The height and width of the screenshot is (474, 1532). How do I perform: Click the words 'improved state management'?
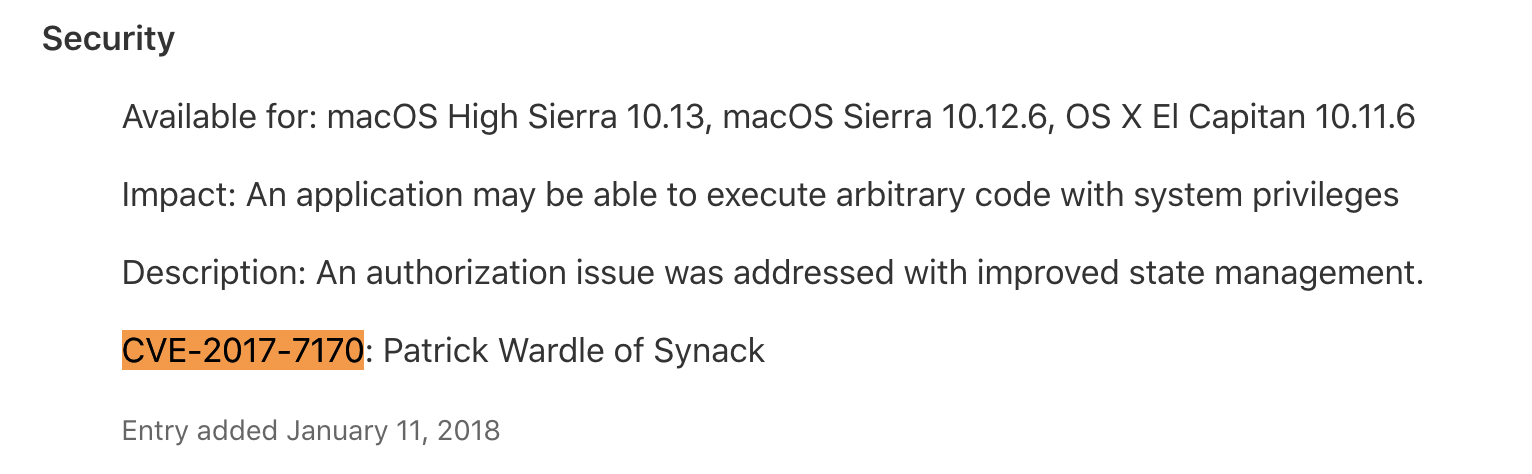coord(1199,273)
